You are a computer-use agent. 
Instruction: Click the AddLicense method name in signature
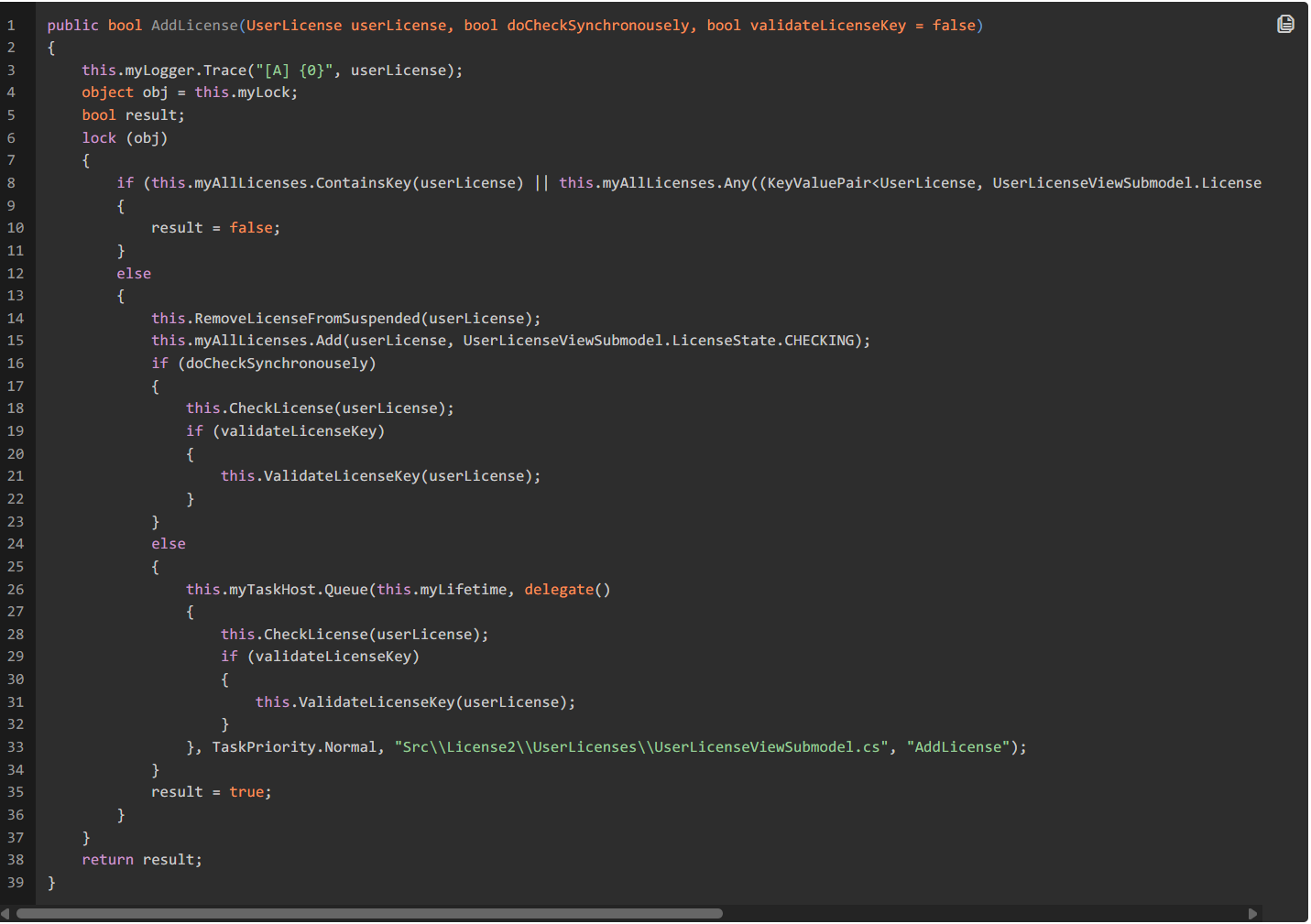click(194, 26)
